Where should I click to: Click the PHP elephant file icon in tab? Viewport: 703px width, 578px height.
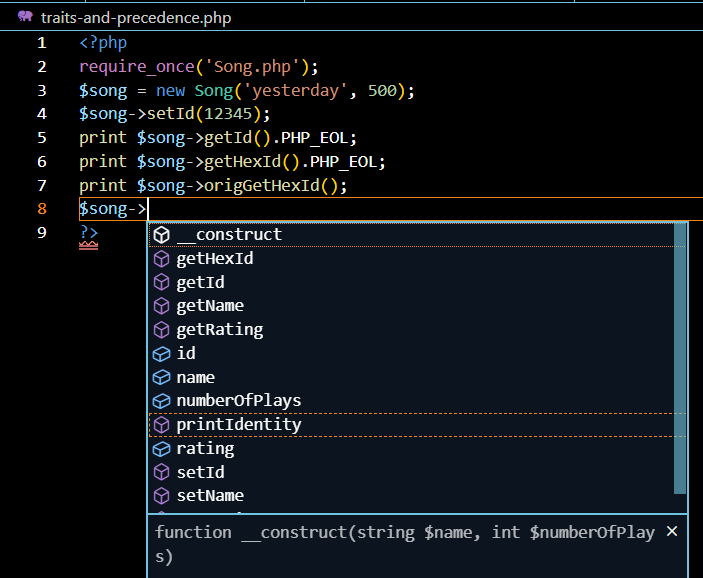click(x=25, y=17)
